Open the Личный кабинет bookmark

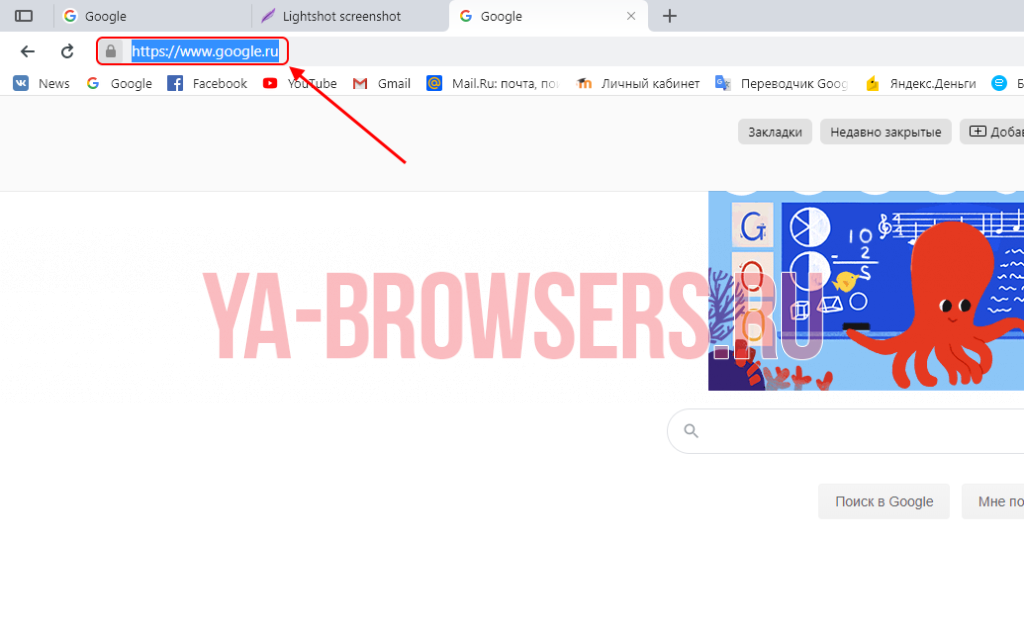click(x=638, y=83)
